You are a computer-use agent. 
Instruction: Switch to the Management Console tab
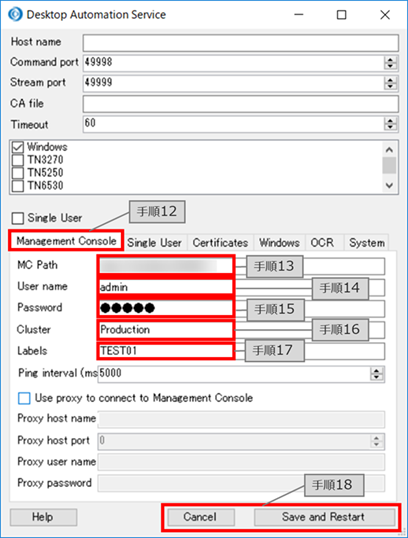pyautogui.click(x=66, y=241)
